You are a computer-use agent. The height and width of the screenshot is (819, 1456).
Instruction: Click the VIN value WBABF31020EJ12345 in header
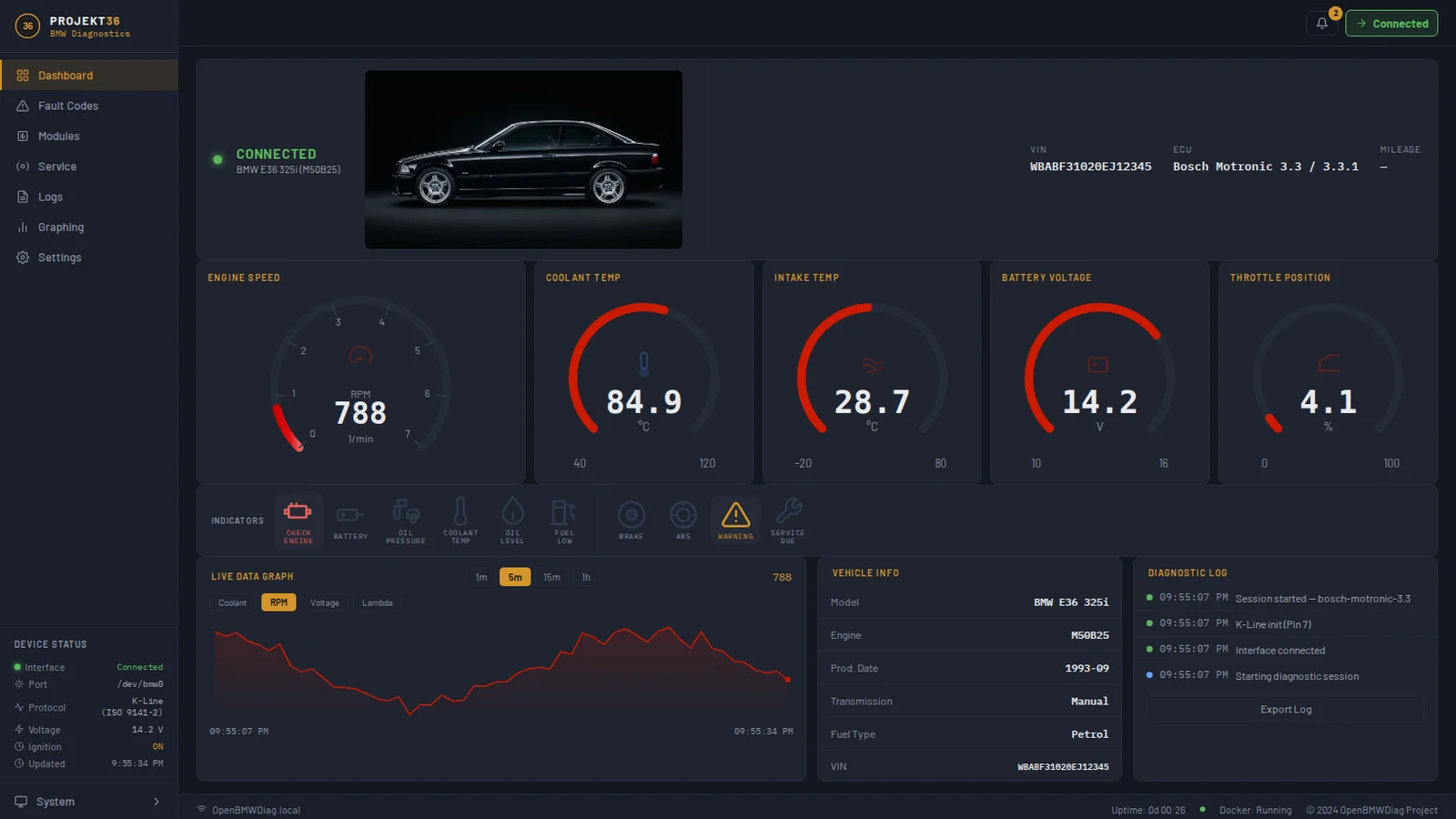click(x=1090, y=167)
